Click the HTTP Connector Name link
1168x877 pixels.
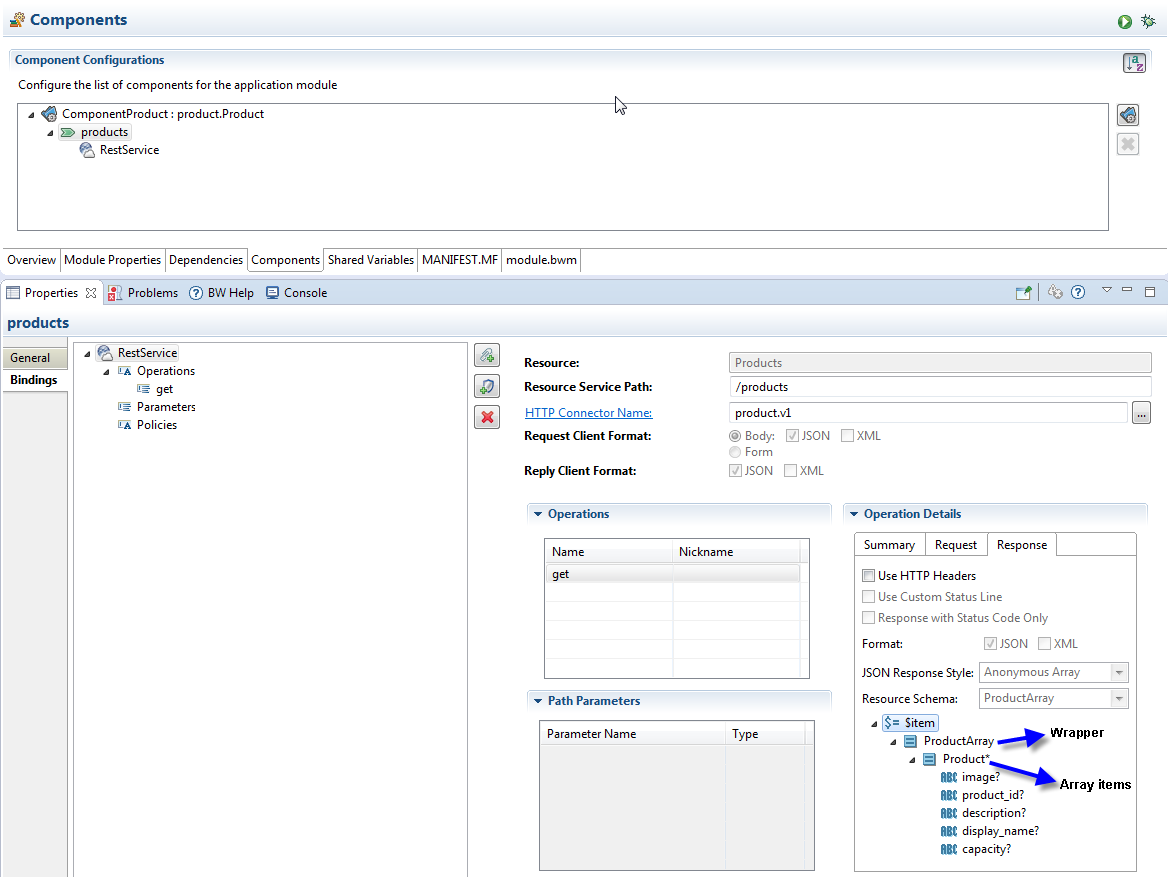pos(588,413)
